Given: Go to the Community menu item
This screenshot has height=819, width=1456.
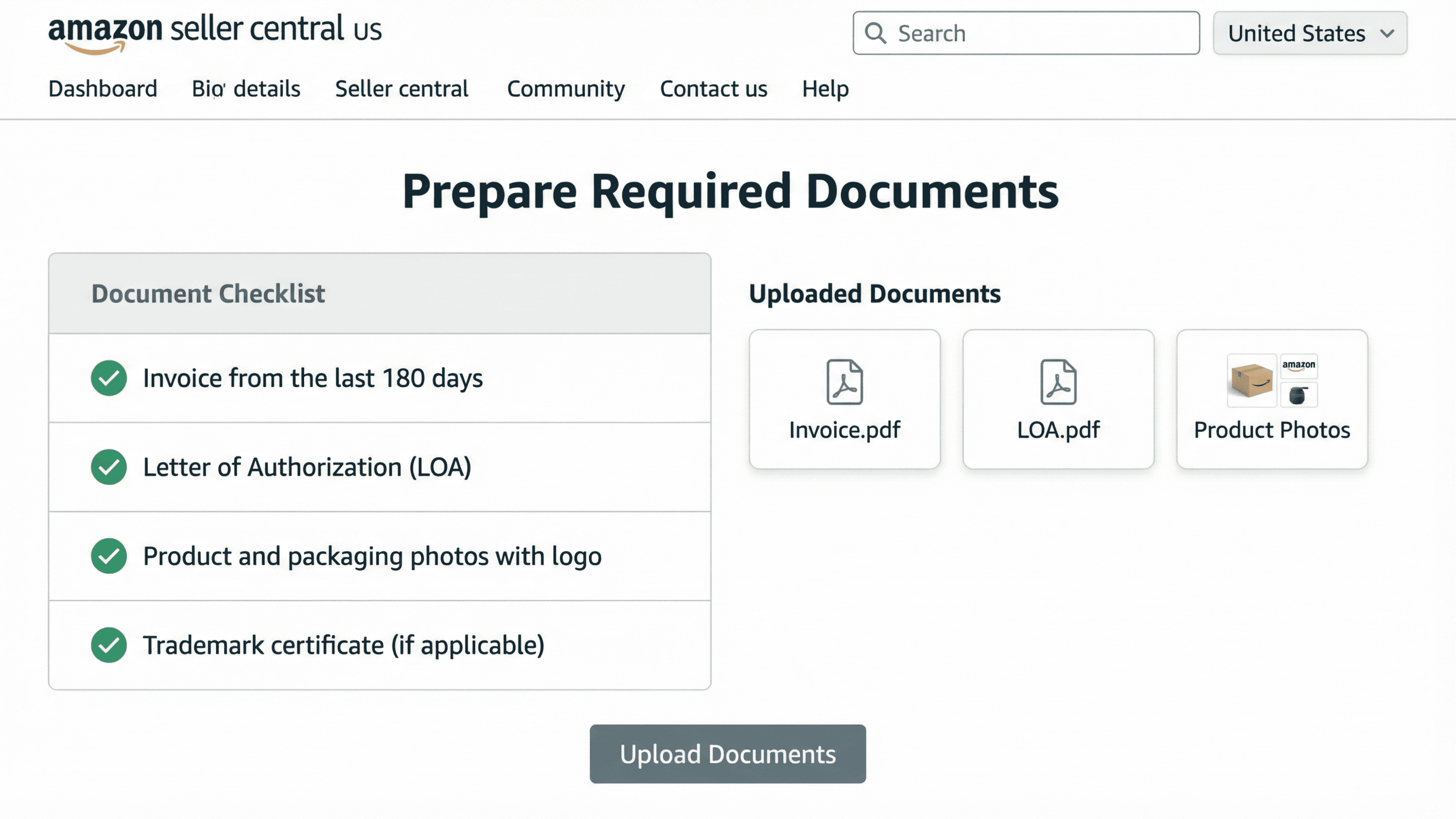Looking at the screenshot, I should pos(566,89).
